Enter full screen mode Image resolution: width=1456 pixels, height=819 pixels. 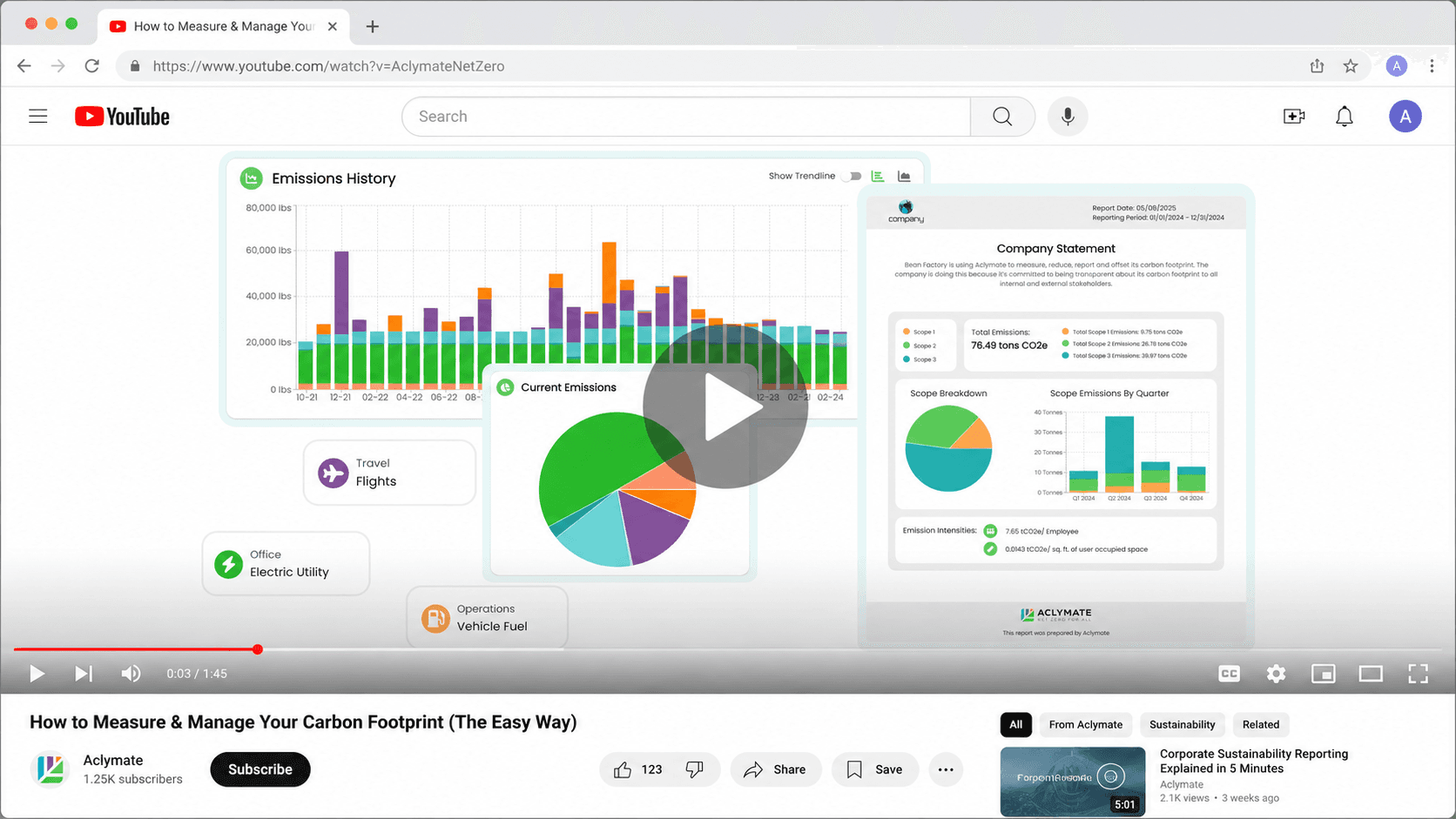click(1419, 674)
